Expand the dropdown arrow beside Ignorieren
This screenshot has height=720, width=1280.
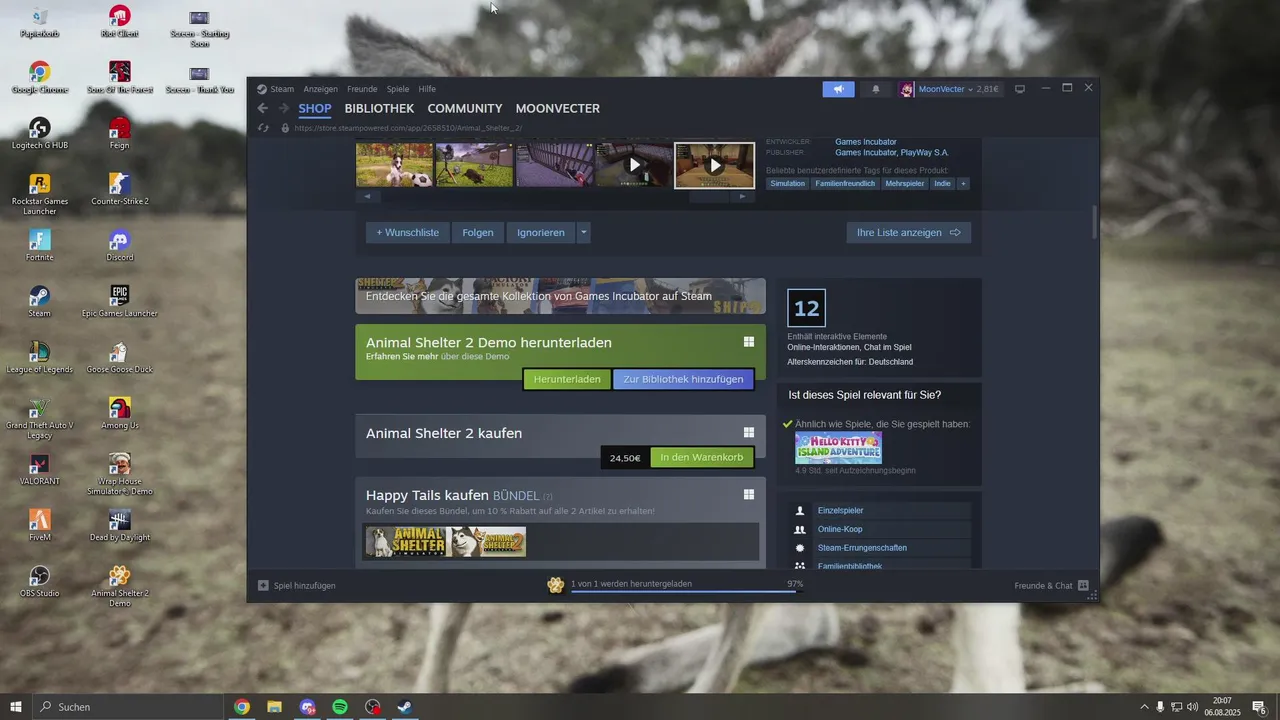point(584,232)
